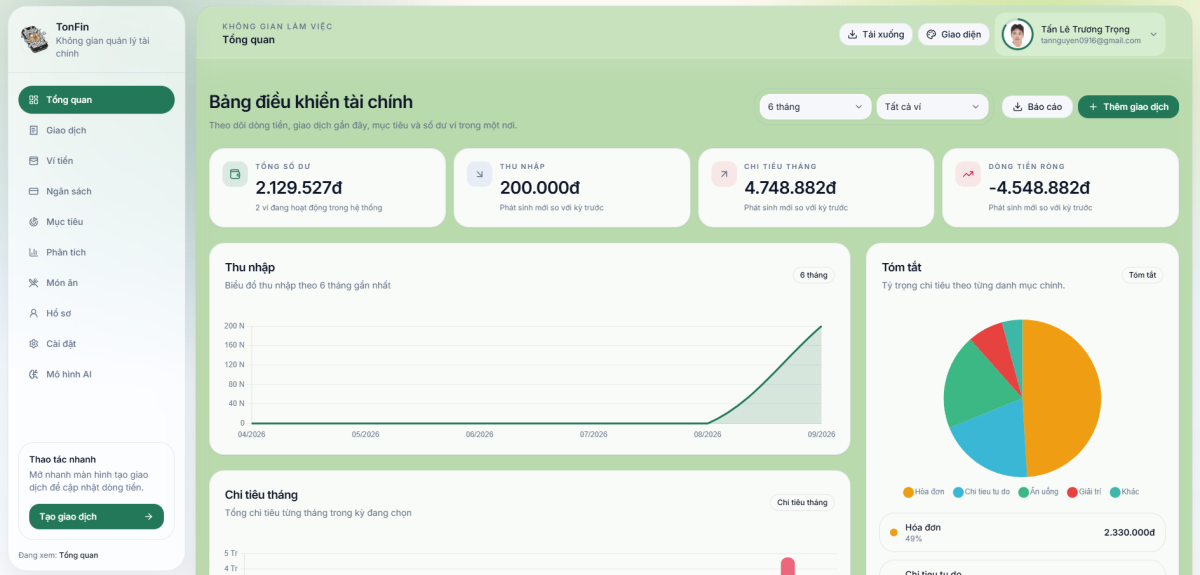Click the Tổng quan grid icon in sidebar

pos(33,100)
